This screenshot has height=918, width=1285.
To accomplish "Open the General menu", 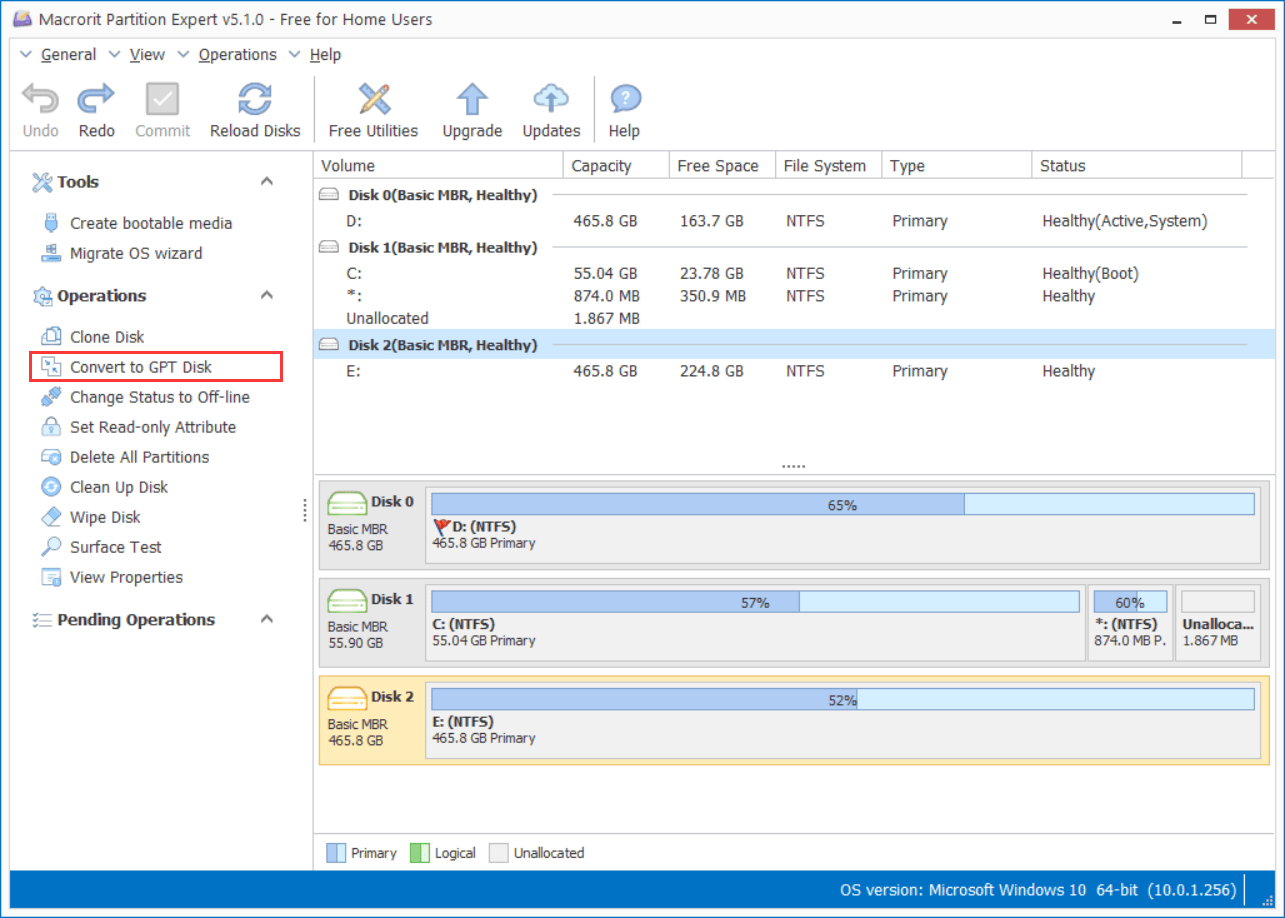I will (68, 55).
